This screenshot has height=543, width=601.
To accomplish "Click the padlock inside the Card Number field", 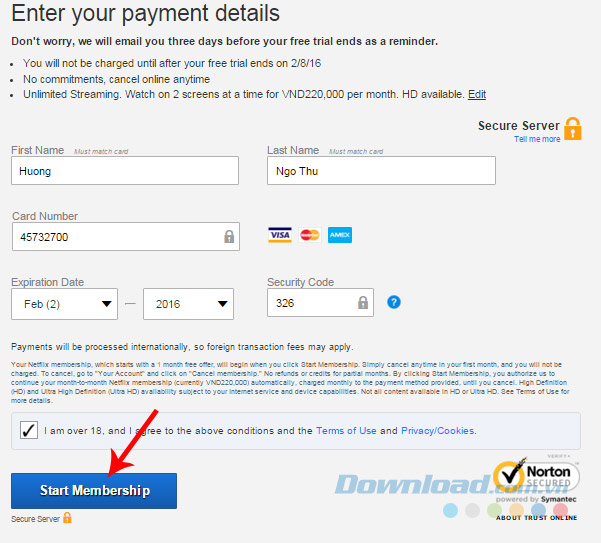I will 229,236.
